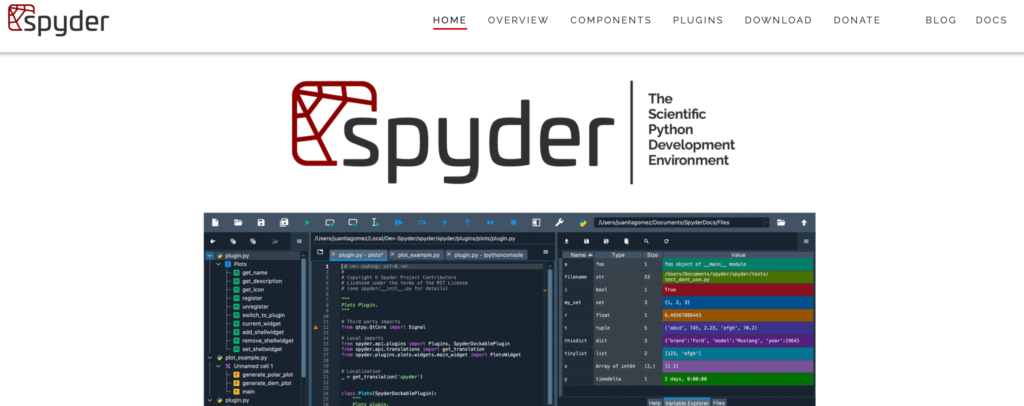Go to the DOWNLOAD section

pos(778,20)
